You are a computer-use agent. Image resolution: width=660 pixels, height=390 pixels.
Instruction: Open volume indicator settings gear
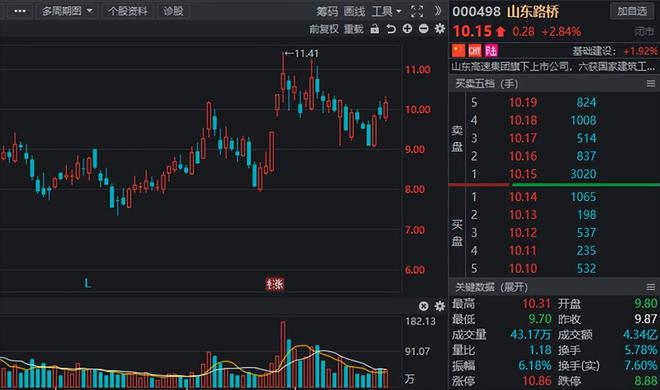coord(439,306)
